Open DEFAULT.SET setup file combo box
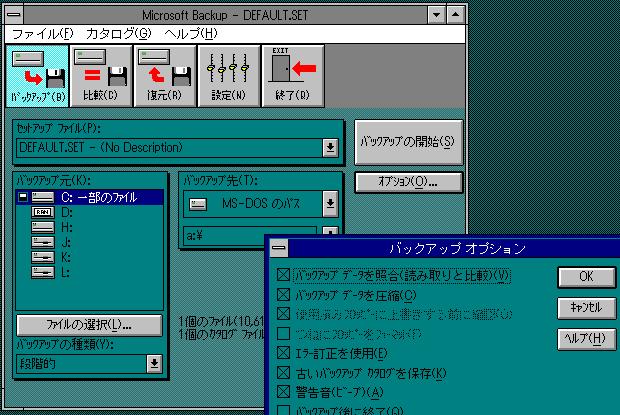Viewport: 620px width, 415px height. coord(177,147)
